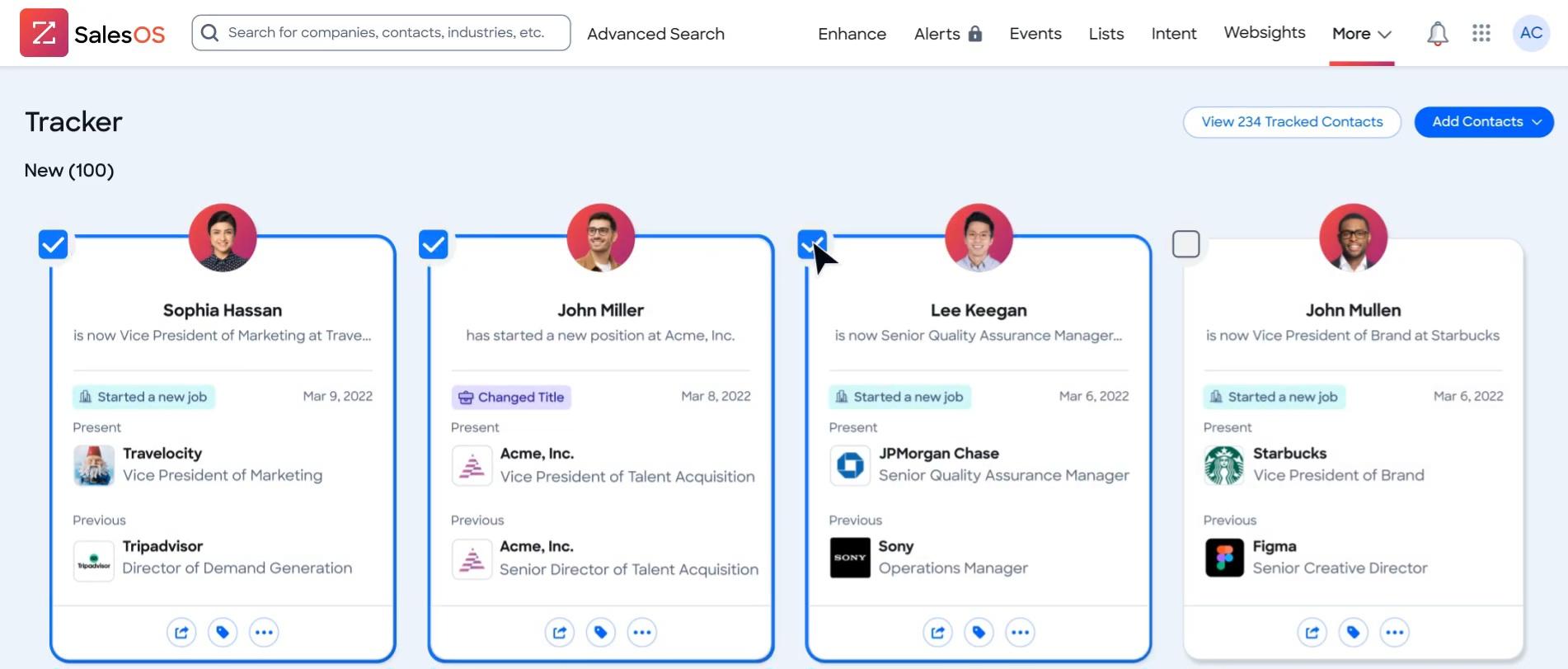Share John Mullen's card
The width and height of the screenshot is (1568, 669).
coord(1312,633)
